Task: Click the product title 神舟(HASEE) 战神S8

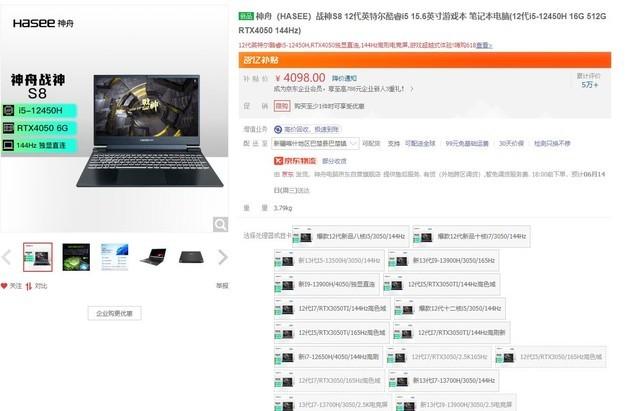Action: (422, 23)
